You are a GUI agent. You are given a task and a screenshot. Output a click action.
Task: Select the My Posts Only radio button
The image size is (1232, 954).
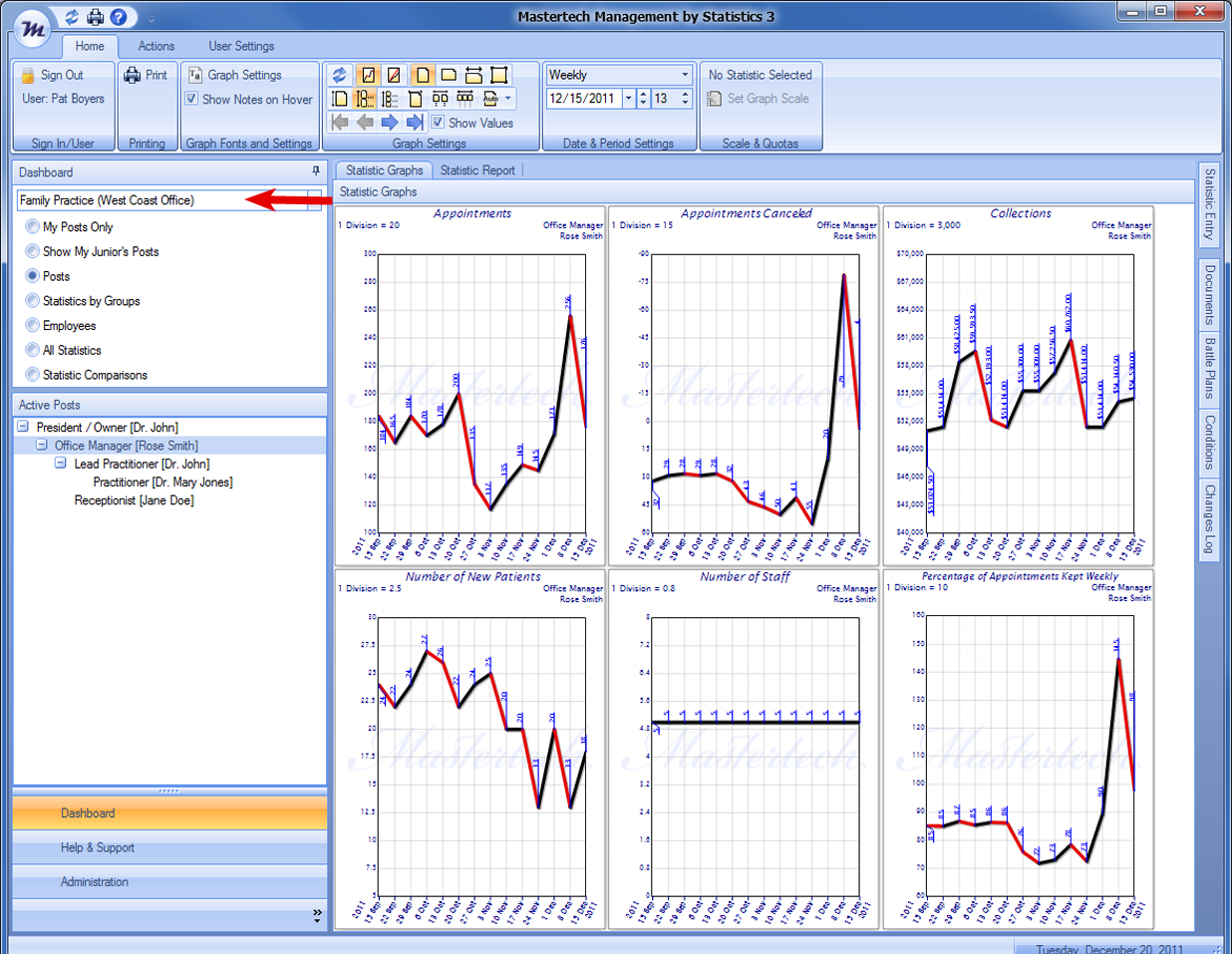click(33, 227)
